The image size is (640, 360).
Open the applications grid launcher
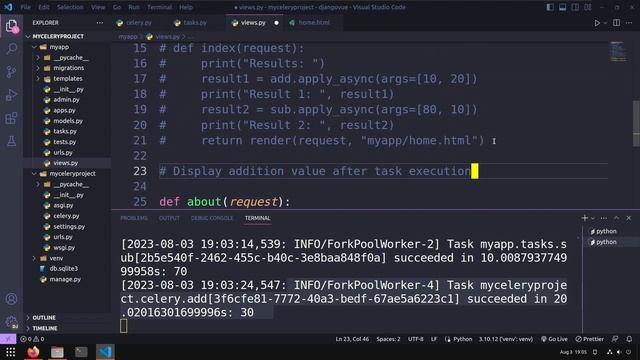click(10, 352)
